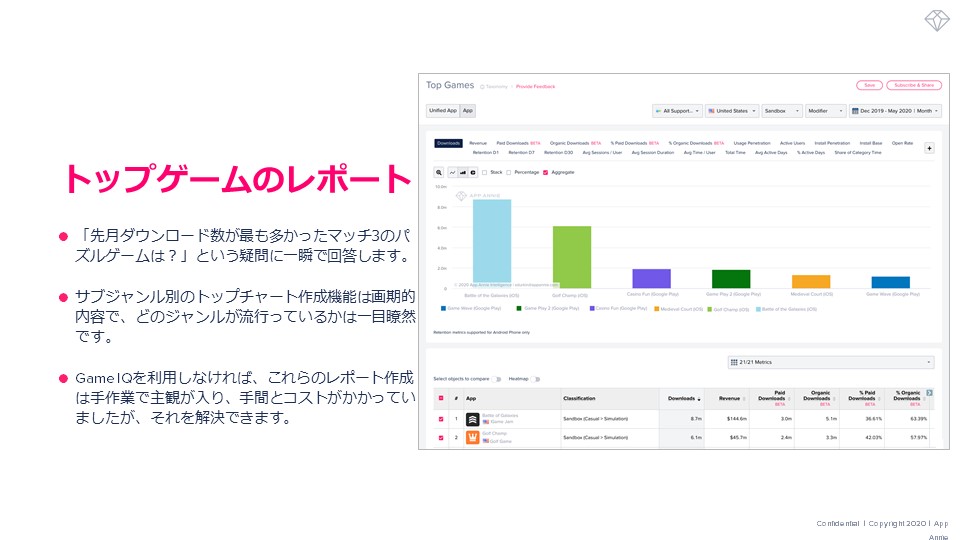Open the Provide Feedback link
Viewport: 960px width, 540px height.
tap(535, 87)
